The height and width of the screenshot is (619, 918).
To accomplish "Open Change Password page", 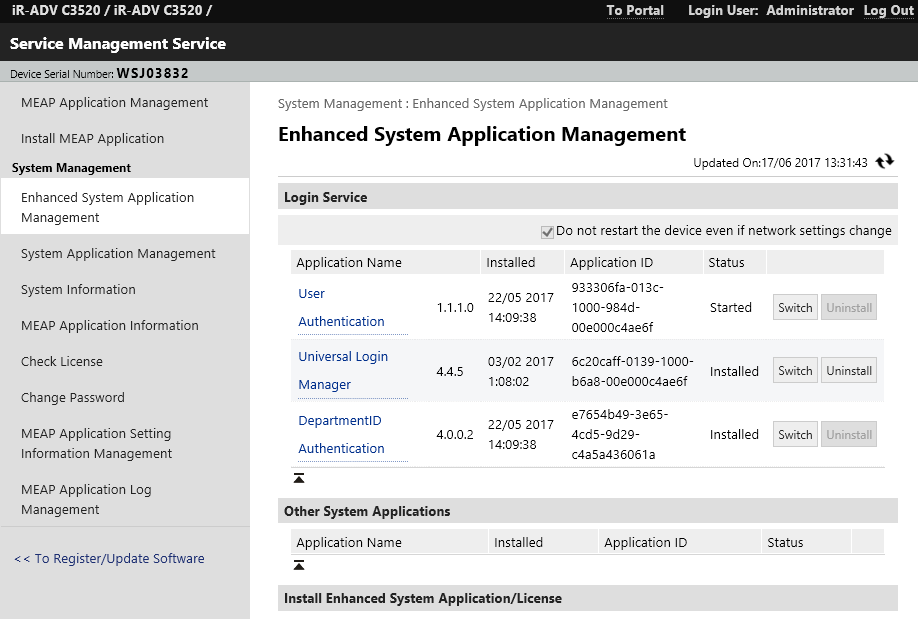I will (73, 398).
